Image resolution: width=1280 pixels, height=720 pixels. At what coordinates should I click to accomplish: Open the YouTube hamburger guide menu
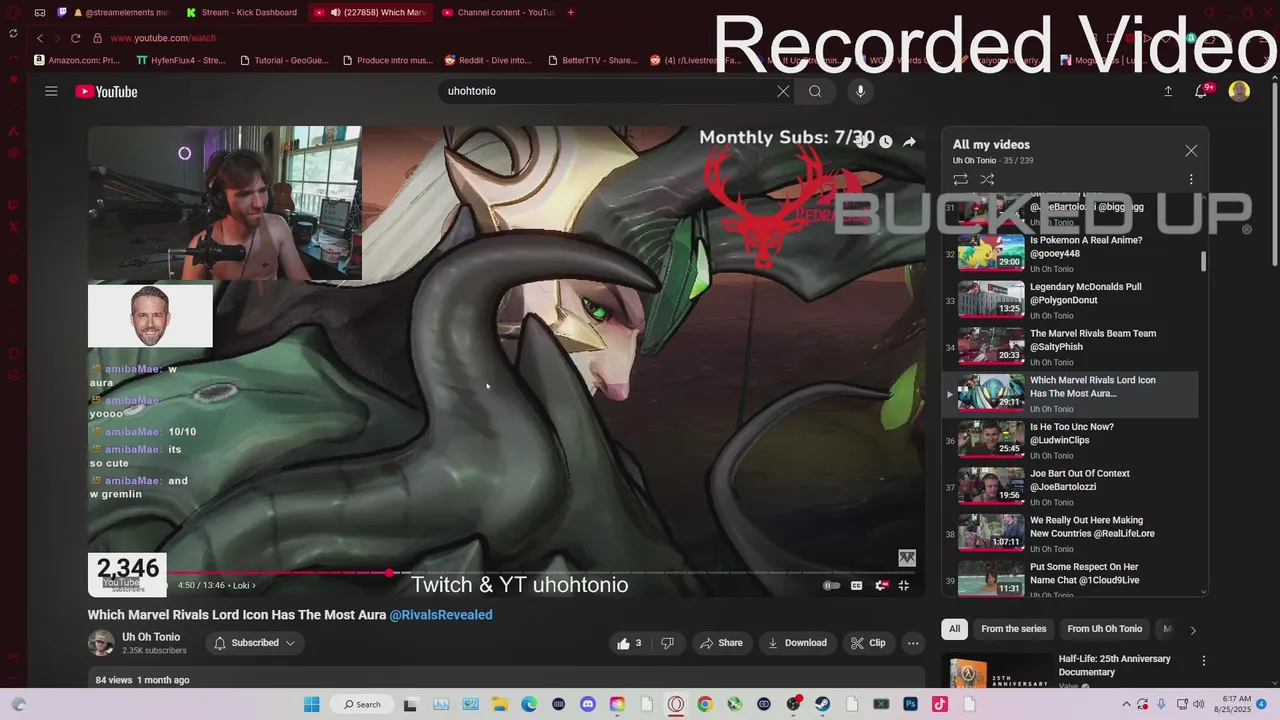click(x=51, y=91)
